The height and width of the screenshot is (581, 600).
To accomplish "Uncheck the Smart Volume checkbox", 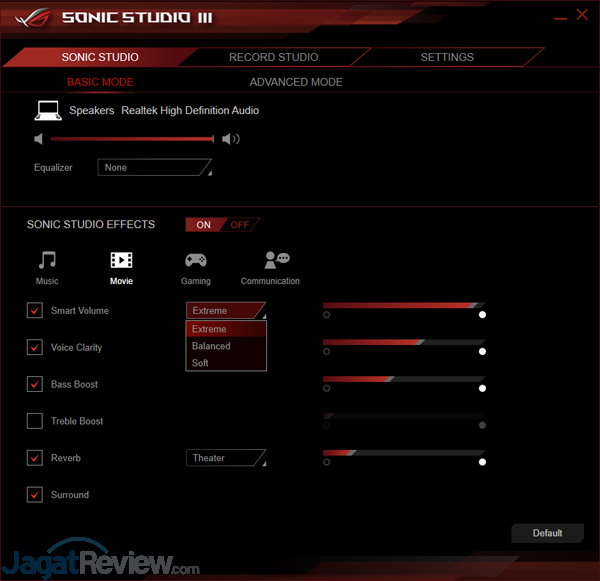I will point(35,310).
